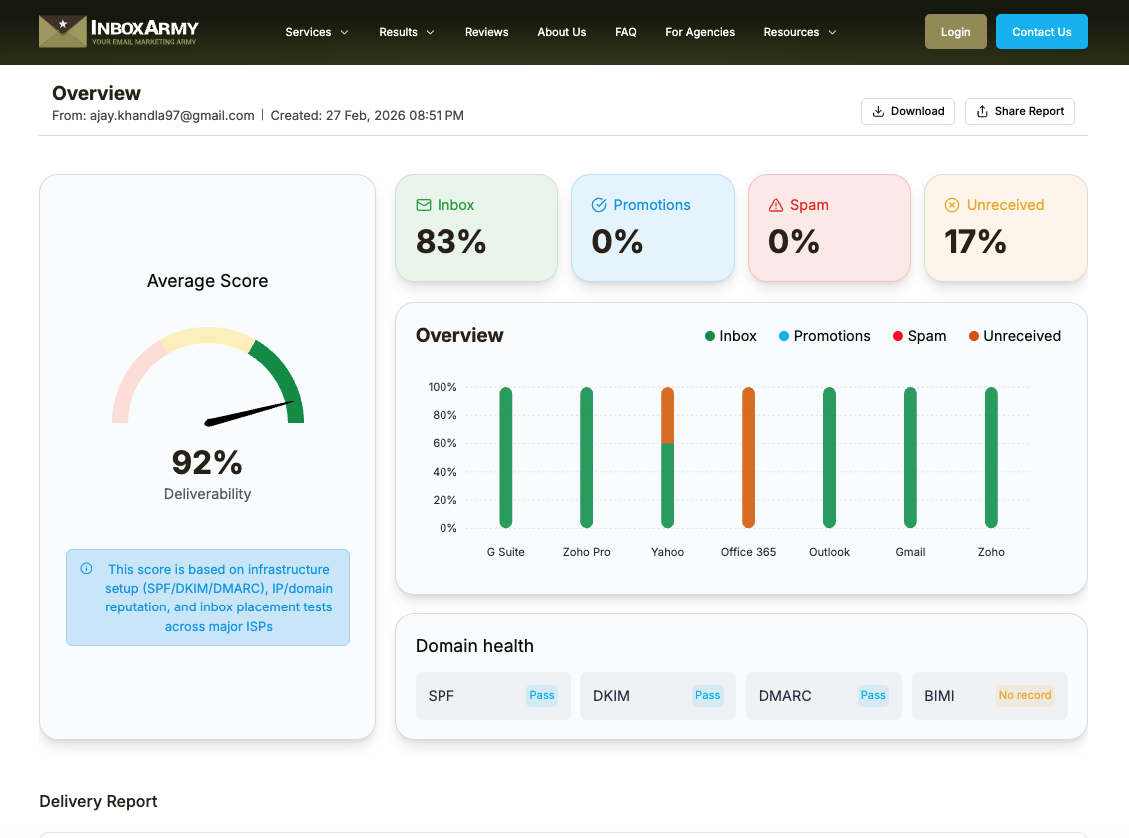Viewport: 1129px width, 838px height.
Task: Open the For Agencies page
Action: coord(700,31)
